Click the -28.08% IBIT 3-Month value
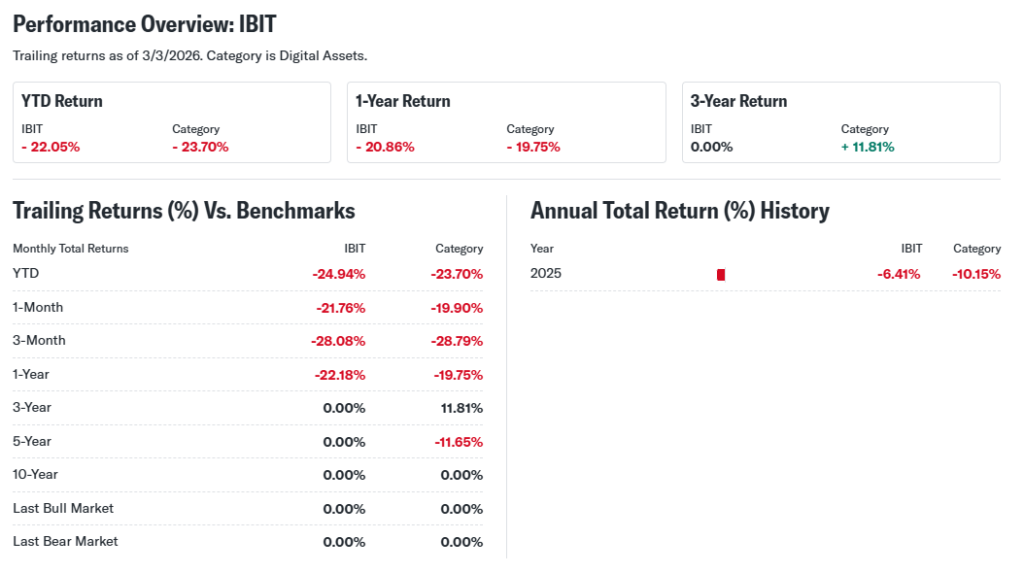 [338, 341]
